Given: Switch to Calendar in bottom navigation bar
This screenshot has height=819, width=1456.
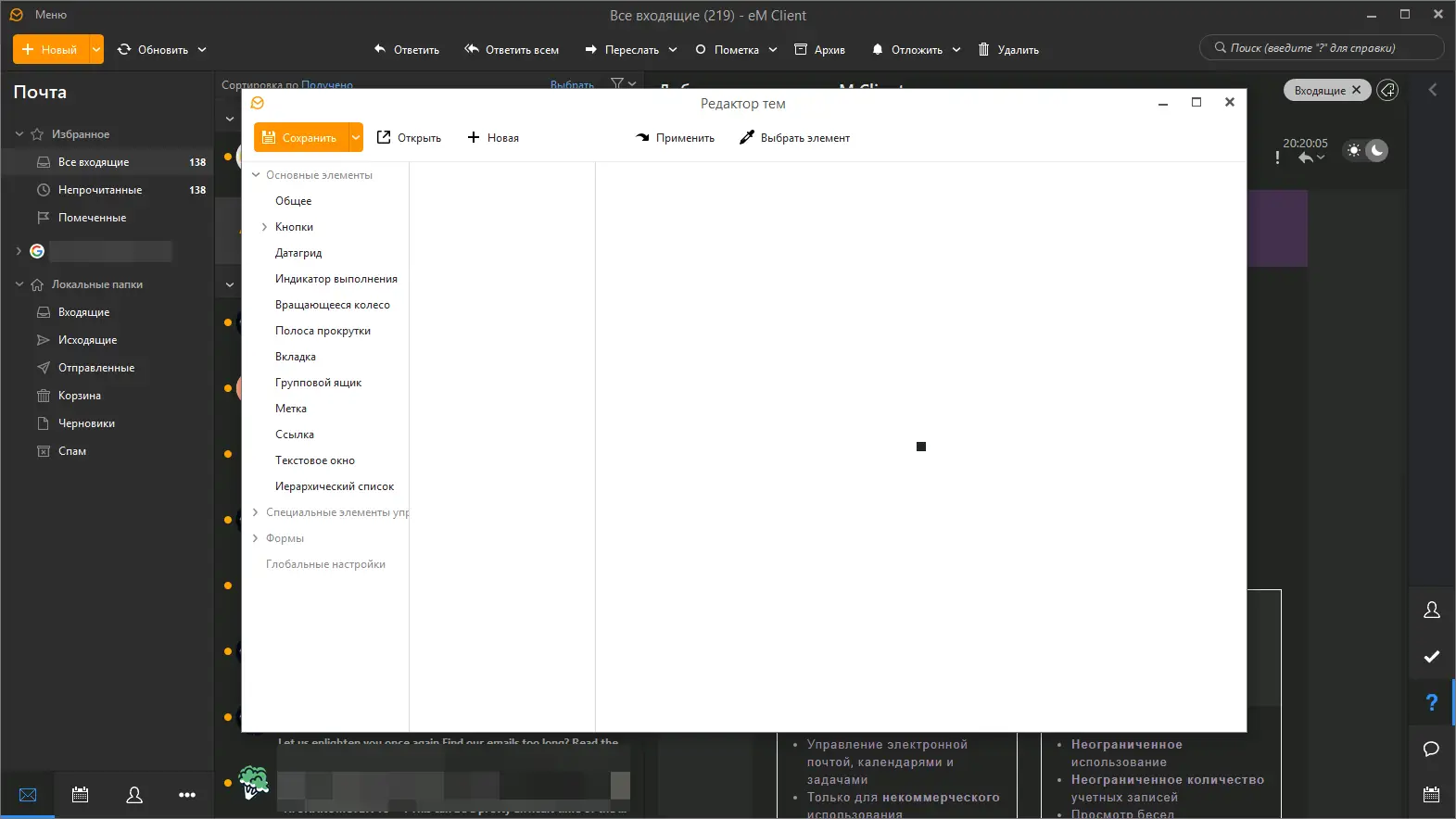Looking at the screenshot, I should (81, 795).
